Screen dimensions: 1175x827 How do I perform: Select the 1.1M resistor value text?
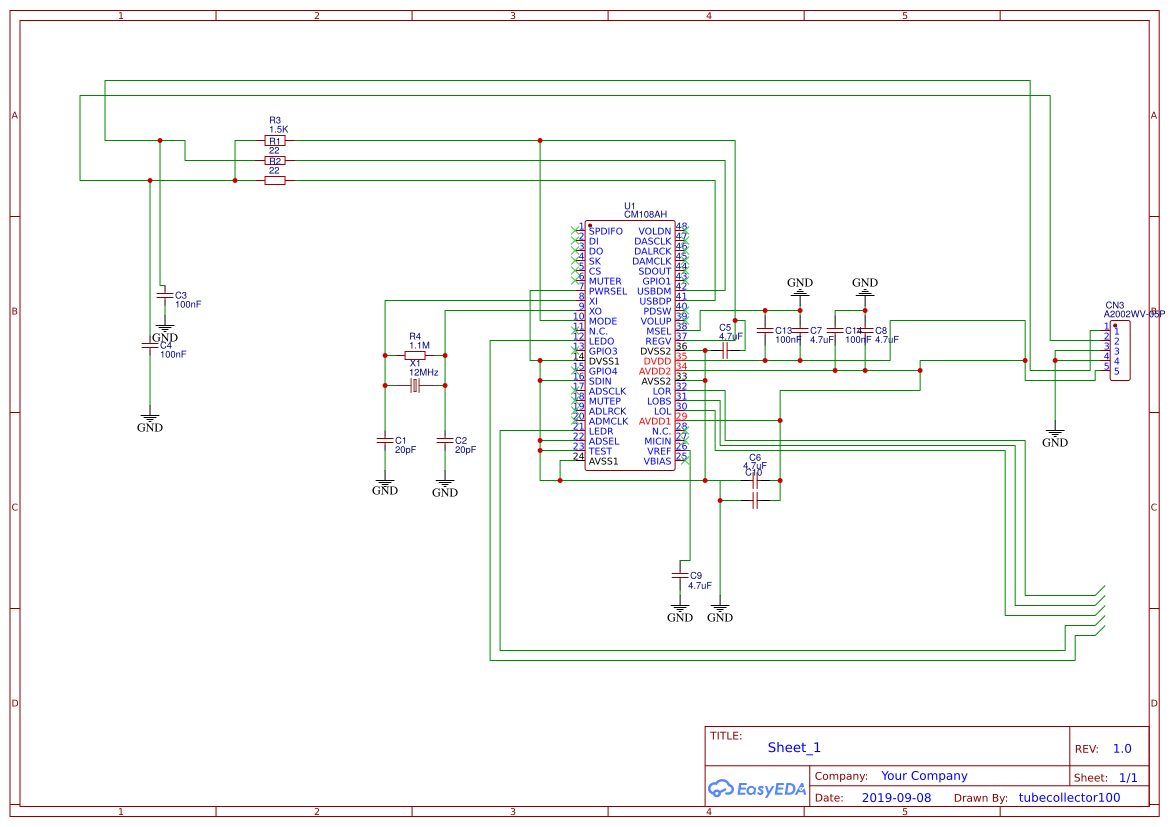pyautogui.click(x=419, y=346)
